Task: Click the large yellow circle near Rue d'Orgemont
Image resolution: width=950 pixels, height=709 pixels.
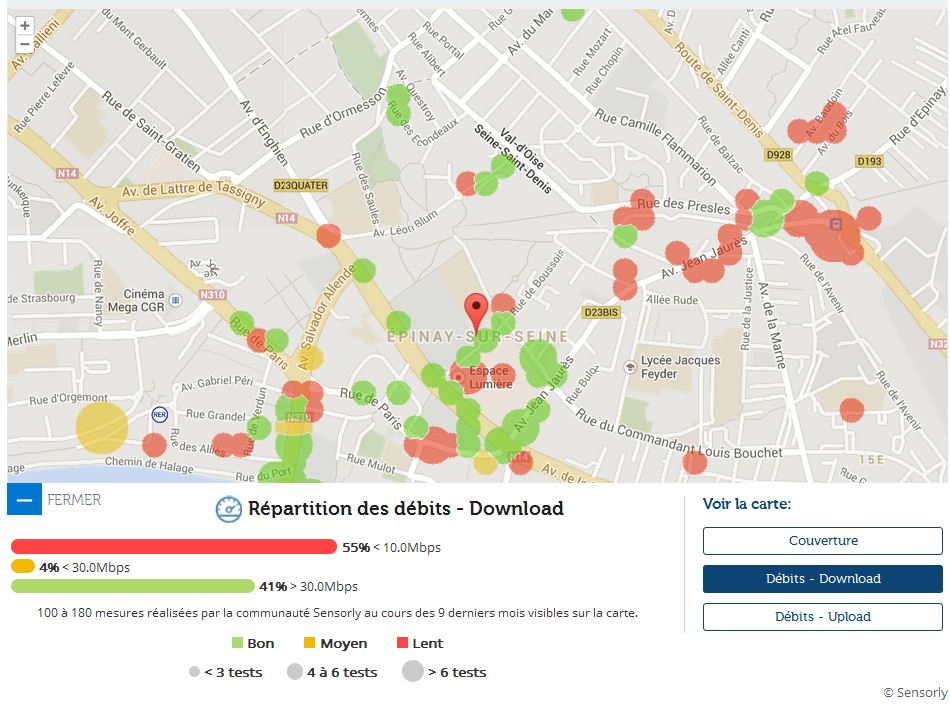Action: (x=102, y=428)
